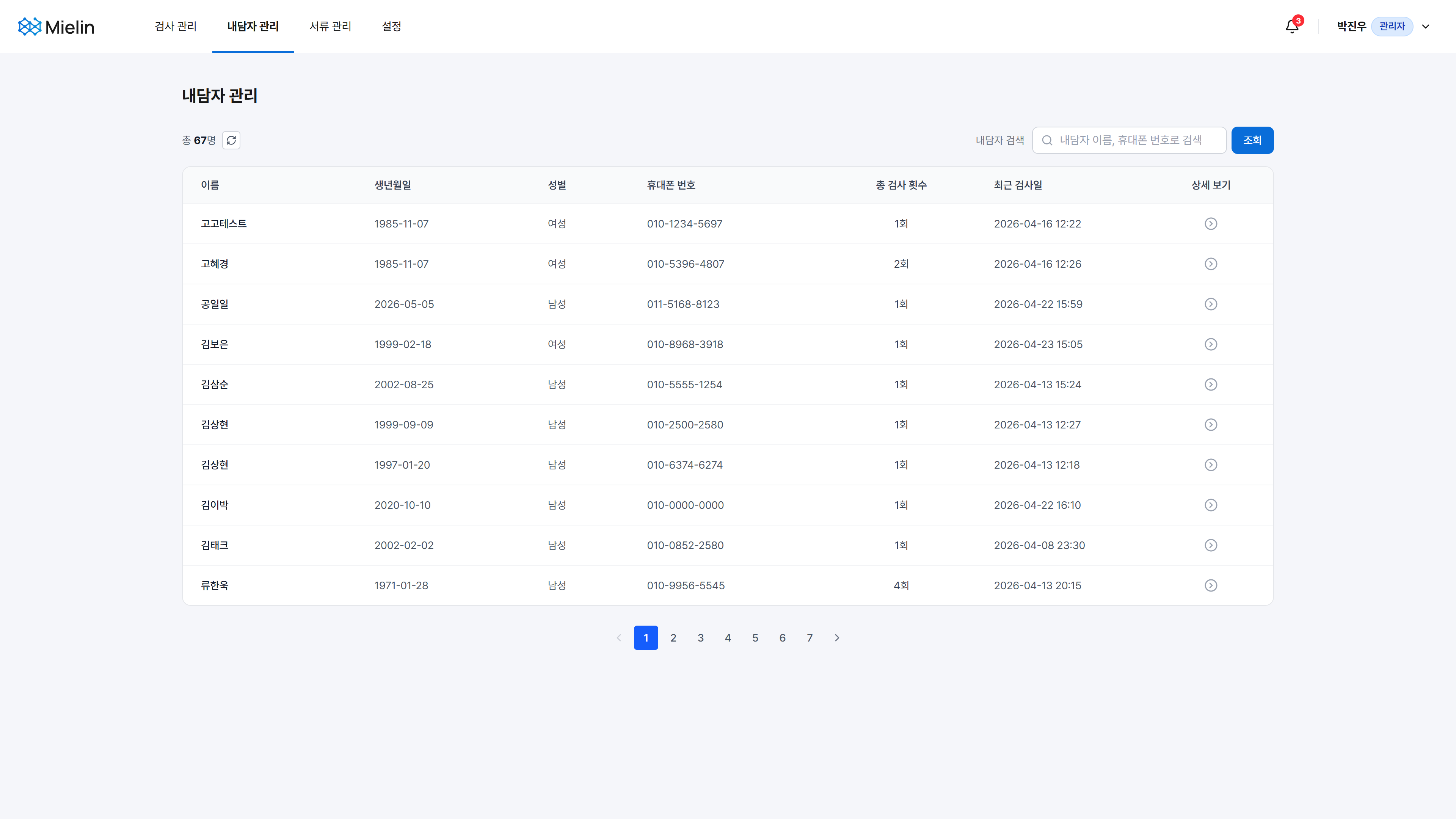1456x819 pixels.
Task: Click the Mielin logo
Action: tap(56, 27)
